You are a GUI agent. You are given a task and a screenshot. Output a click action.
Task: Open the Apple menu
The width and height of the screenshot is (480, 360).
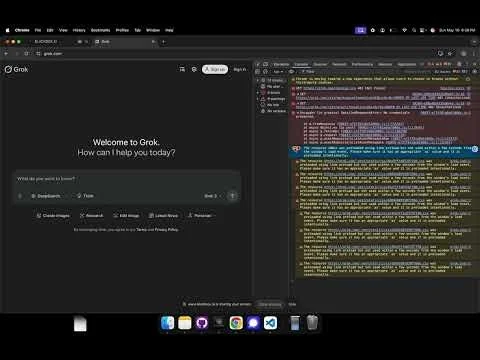pyautogui.click(x=7, y=30)
